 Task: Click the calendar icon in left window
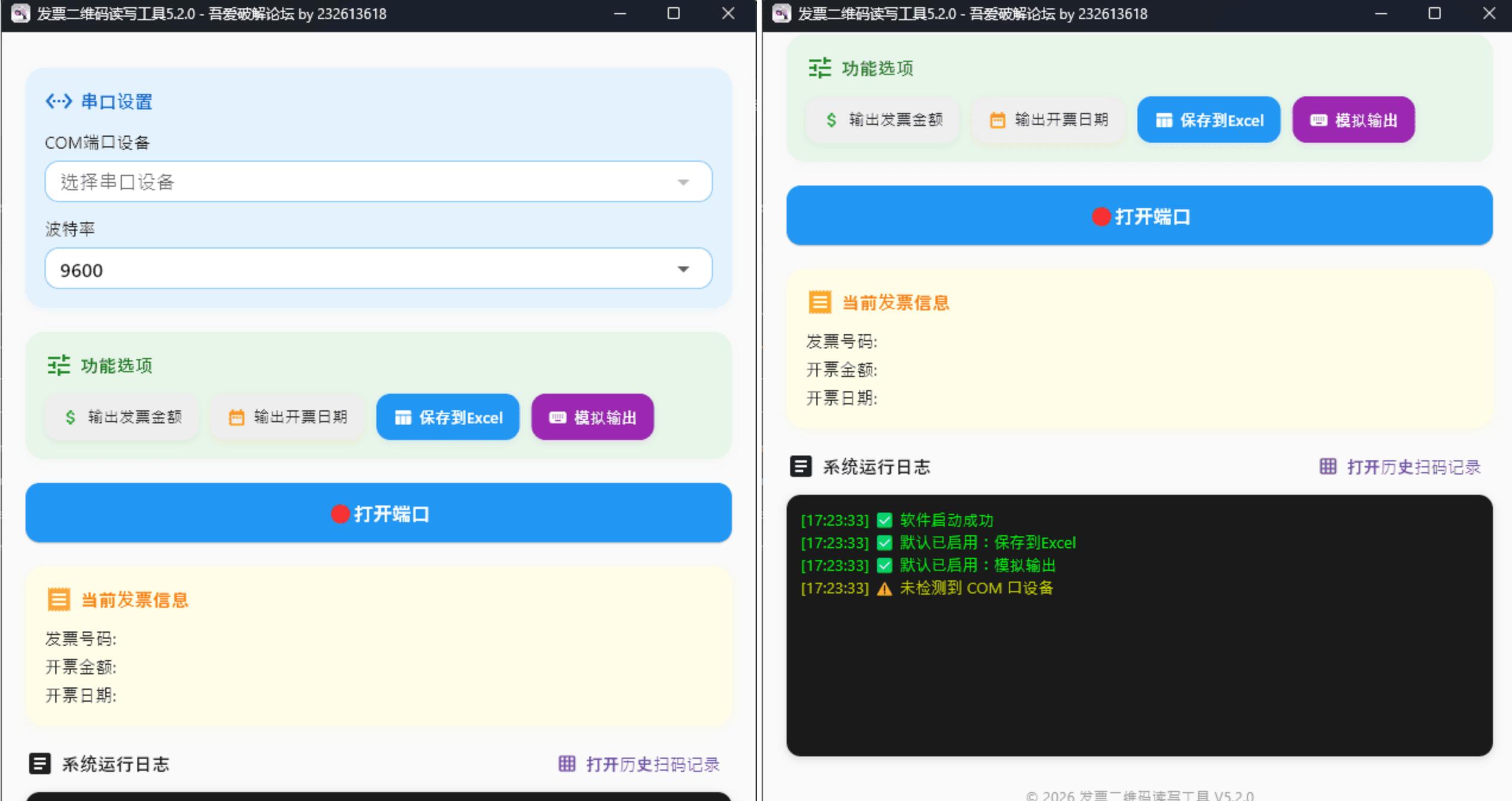tap(237, 417)
